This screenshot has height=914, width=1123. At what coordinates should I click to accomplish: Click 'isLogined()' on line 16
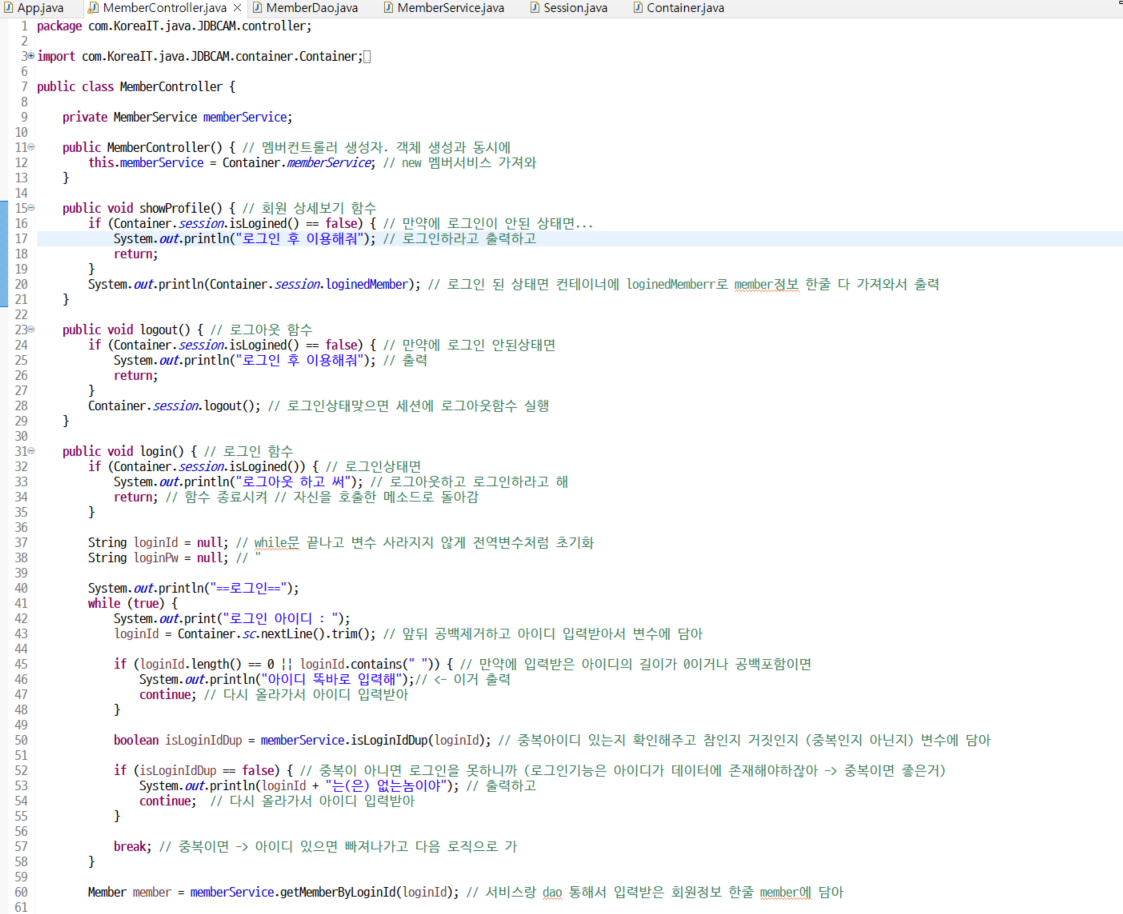(x=264, y=223)
